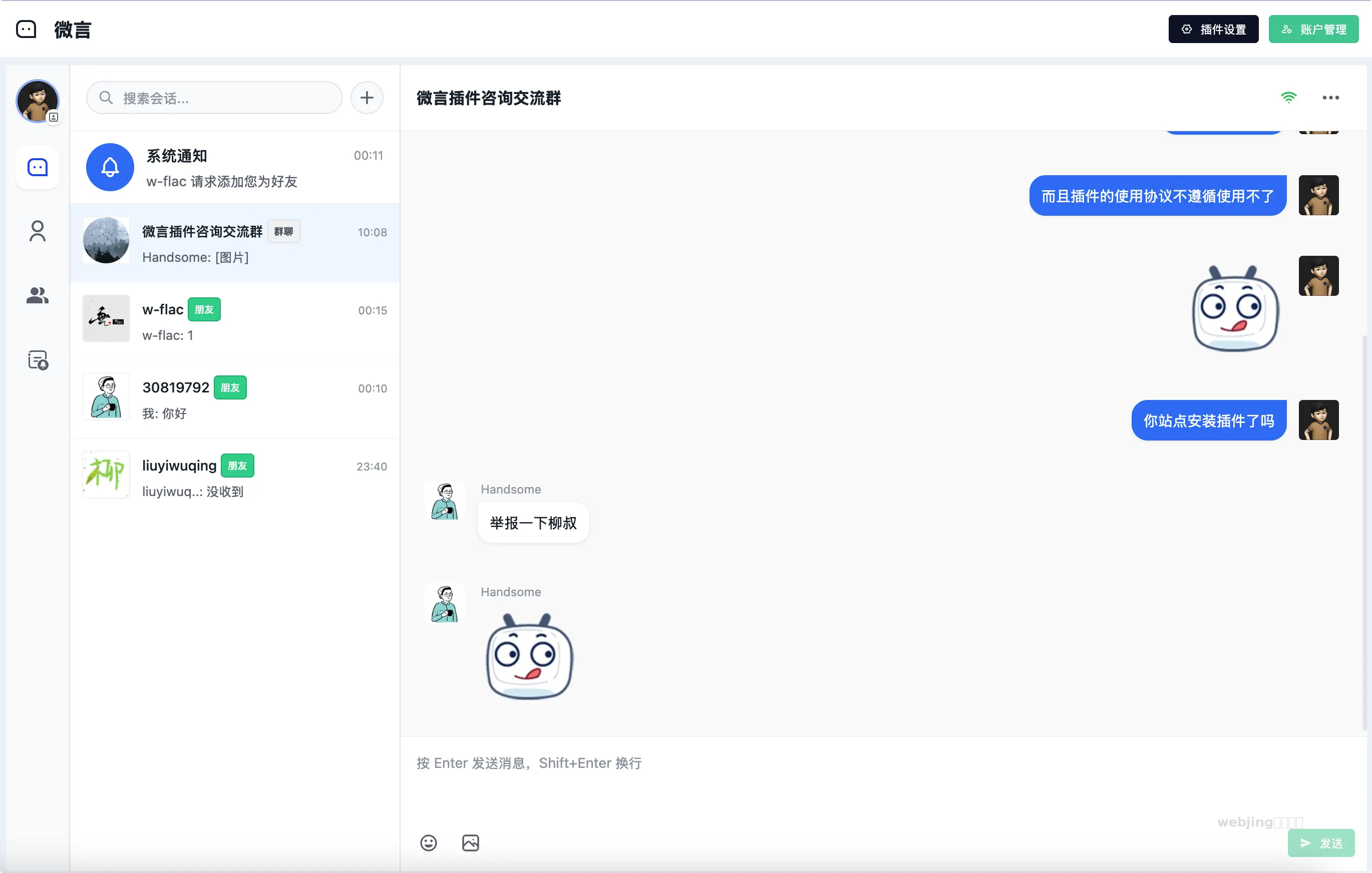Click the image upload icon
The height and width of the screenshot is (873, 1372).
pyautogui.click(x=470, y=842)
